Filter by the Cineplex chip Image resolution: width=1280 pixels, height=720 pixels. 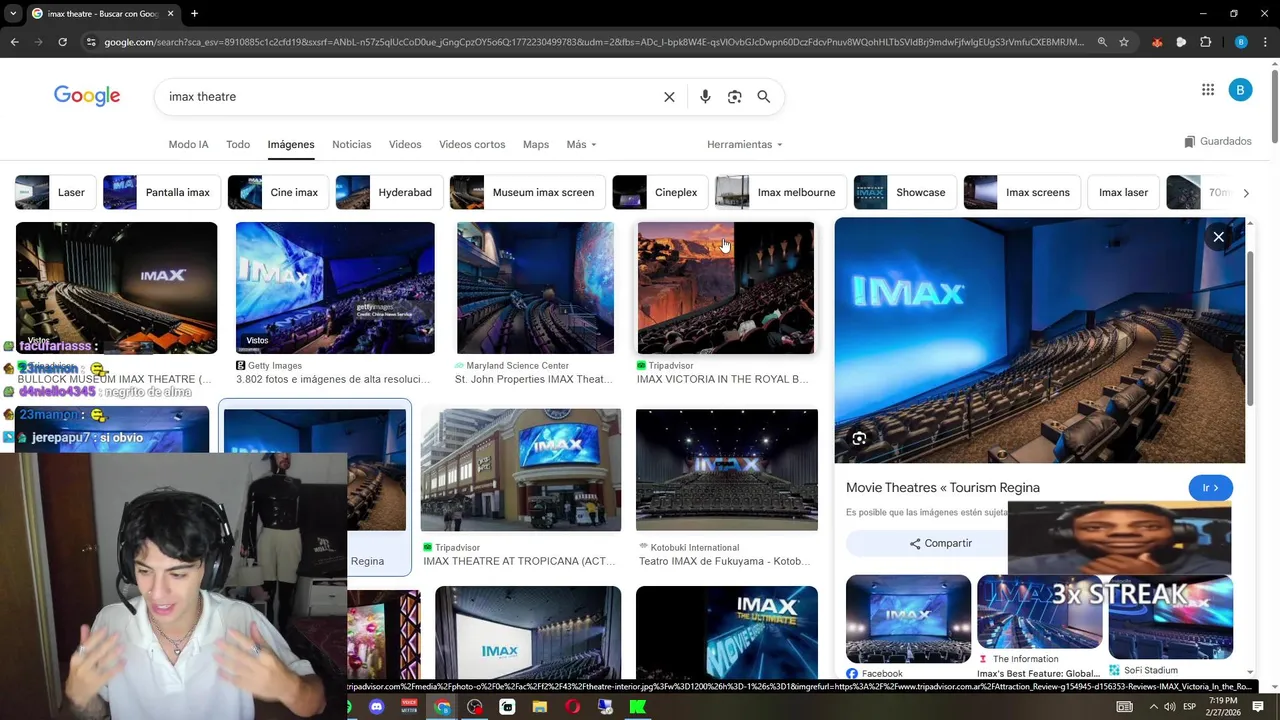point(660,192)
